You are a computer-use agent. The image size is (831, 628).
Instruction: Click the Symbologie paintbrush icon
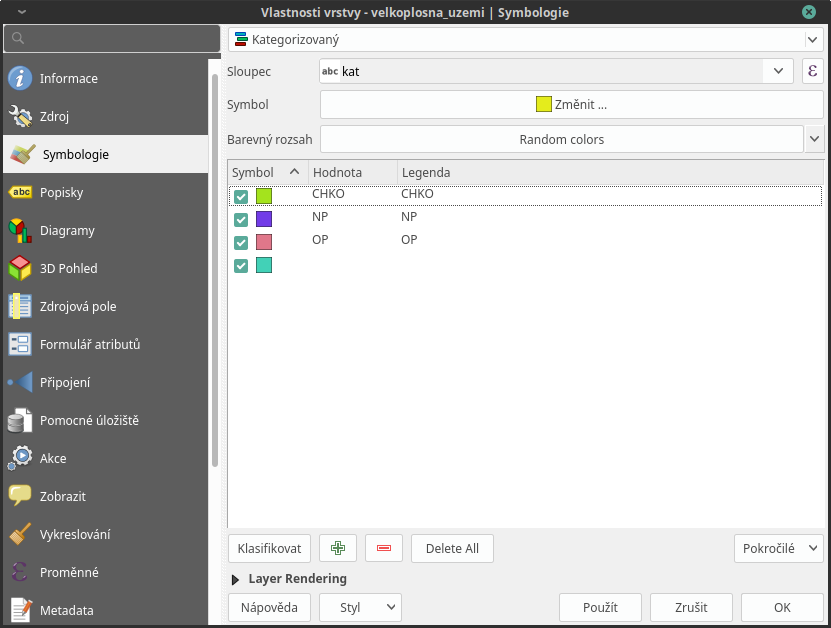tap(23, 154)
